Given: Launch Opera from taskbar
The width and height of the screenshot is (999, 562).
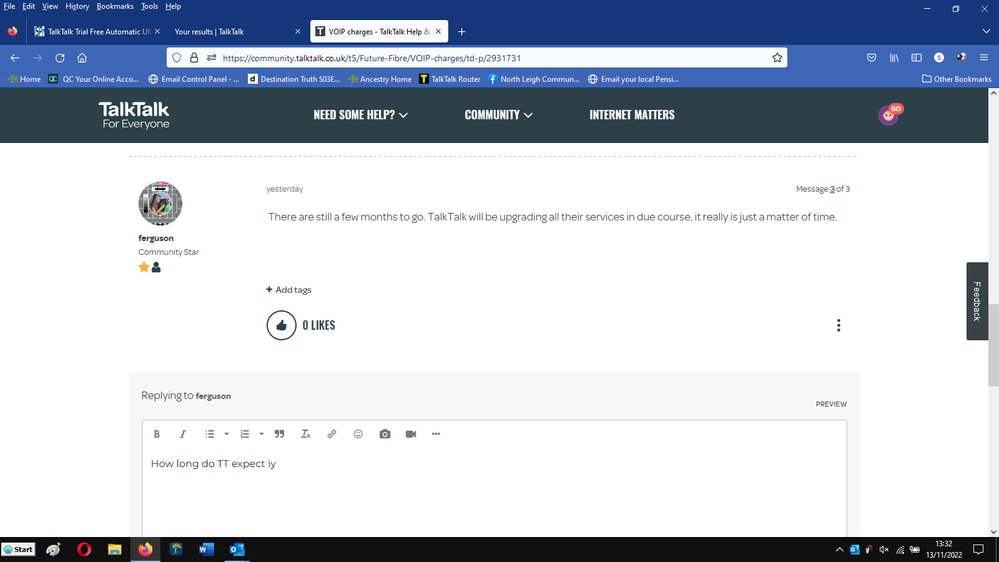Looking at the screenshot, I should [x=84, y=549].
